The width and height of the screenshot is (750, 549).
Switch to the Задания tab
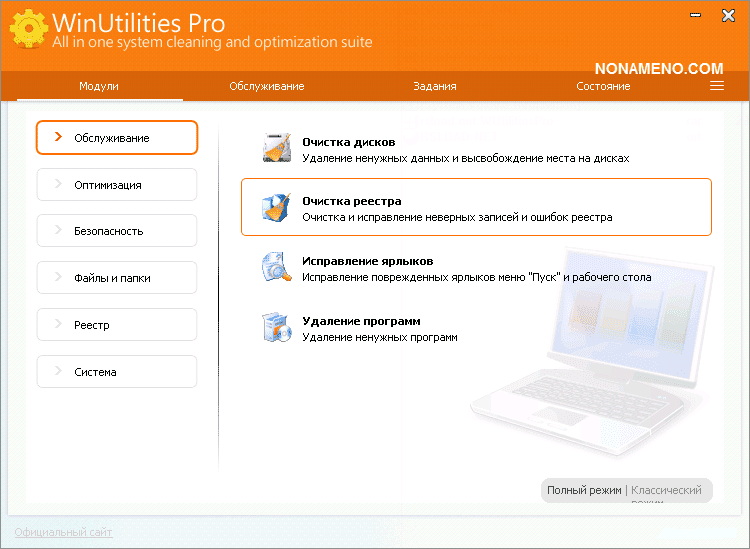pos(435,86)
